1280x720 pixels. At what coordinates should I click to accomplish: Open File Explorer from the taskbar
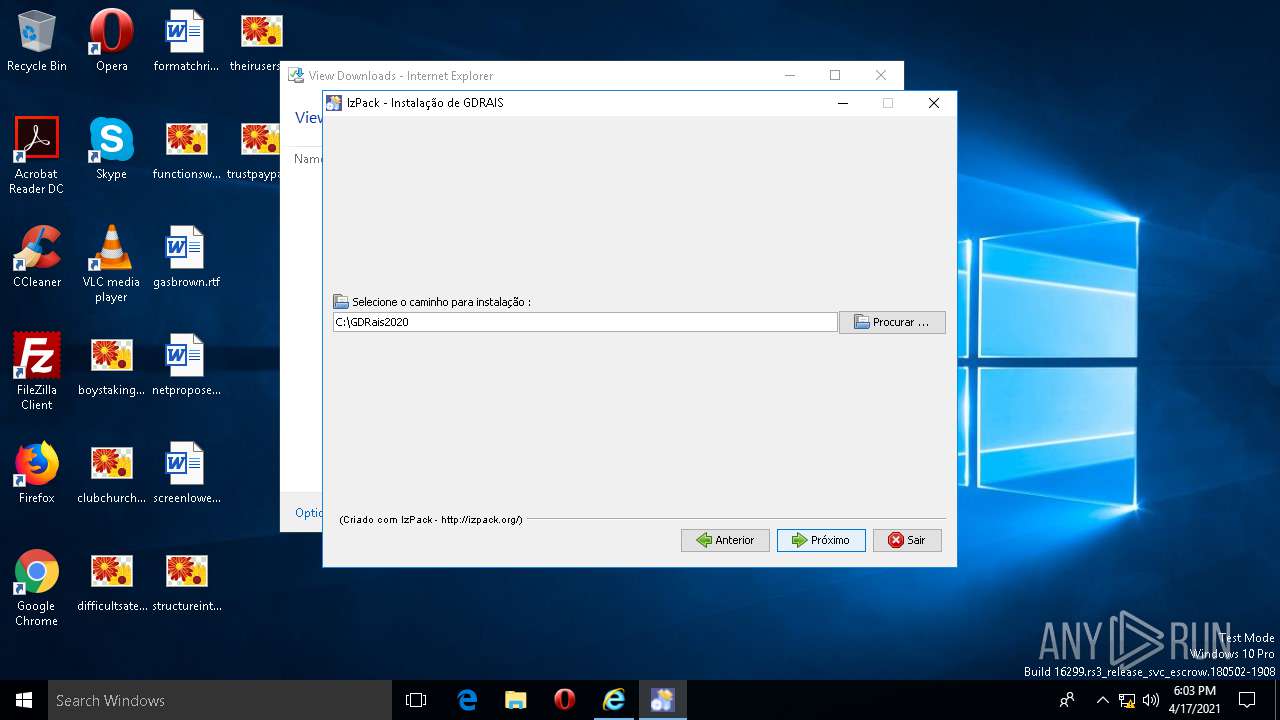coord(515,700)
